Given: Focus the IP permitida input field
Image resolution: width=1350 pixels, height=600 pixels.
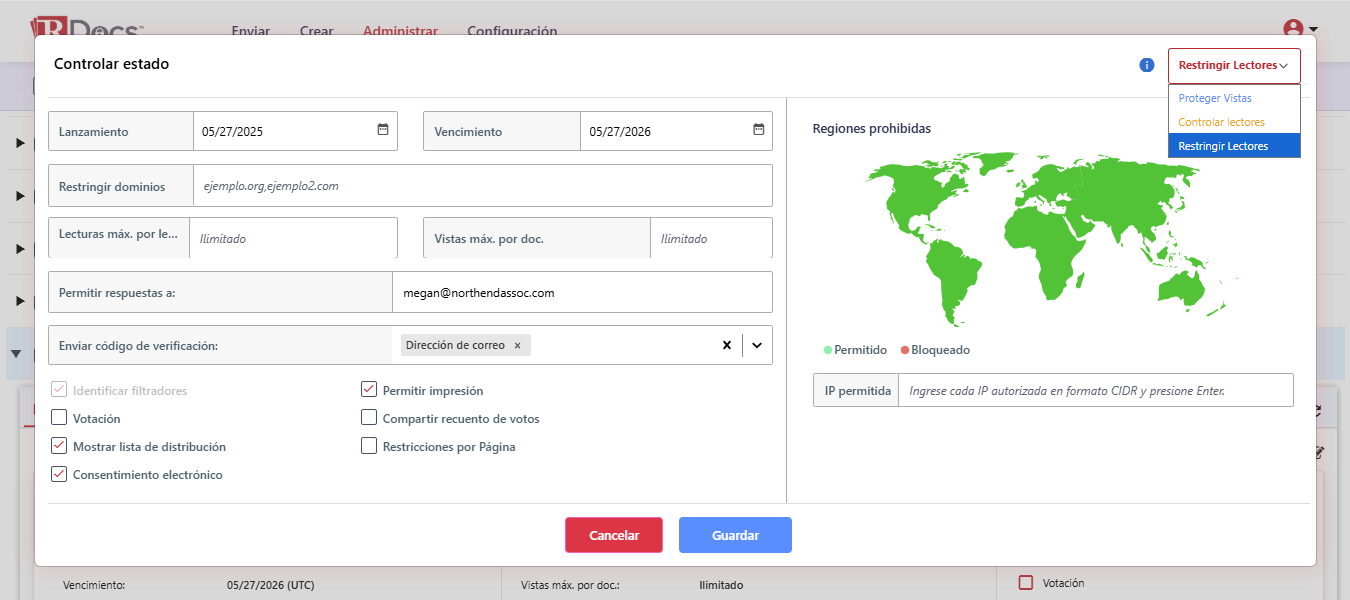Looking at the screenshot, I should [1095, 391].
